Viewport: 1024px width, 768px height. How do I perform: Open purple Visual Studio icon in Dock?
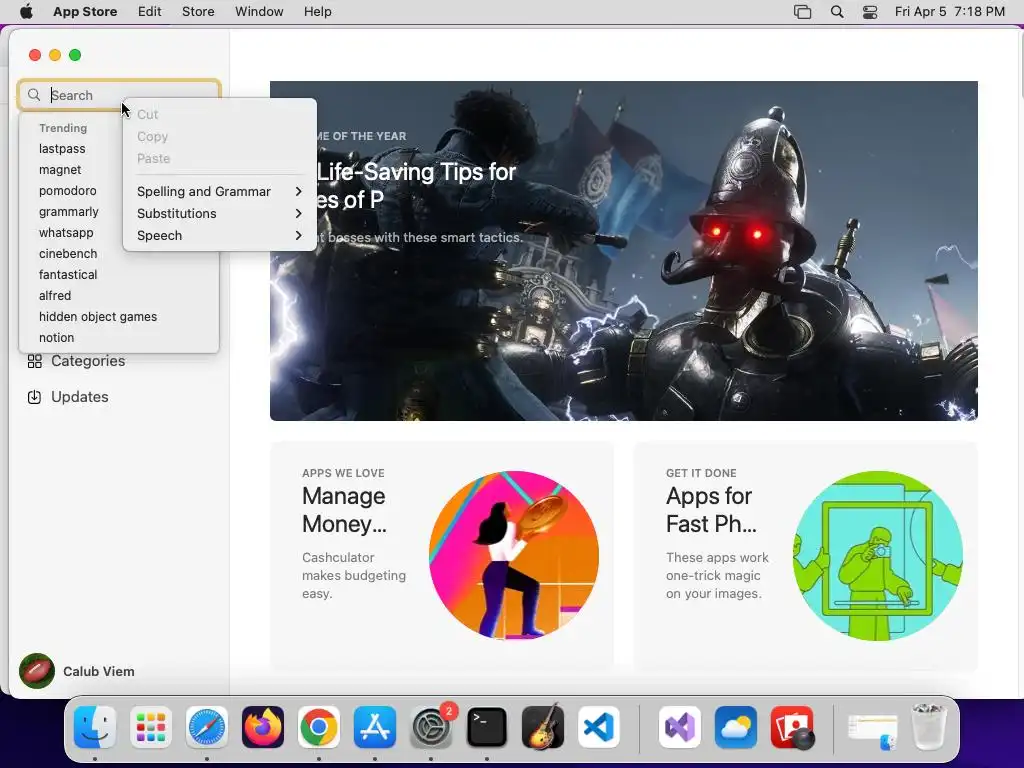[679, 727]
